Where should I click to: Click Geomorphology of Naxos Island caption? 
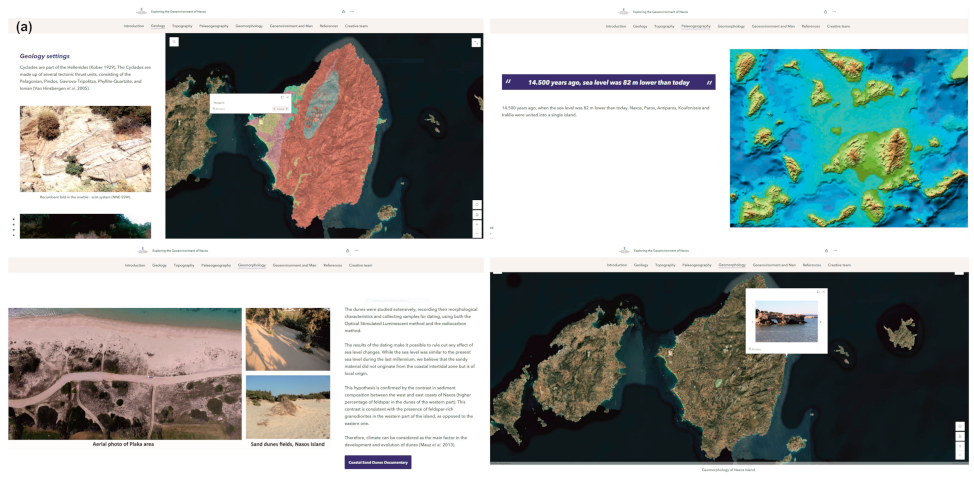coord(729,470)
